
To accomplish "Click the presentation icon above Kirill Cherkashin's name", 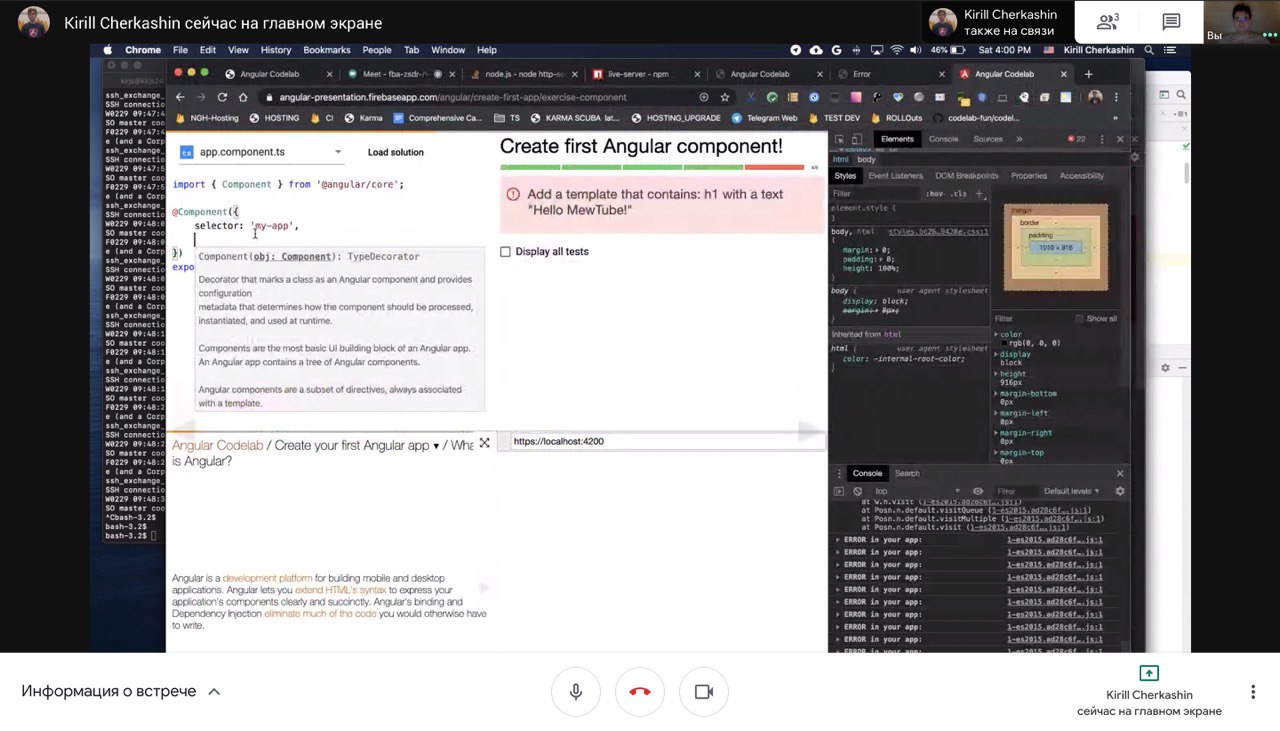I will point(1149,673).
